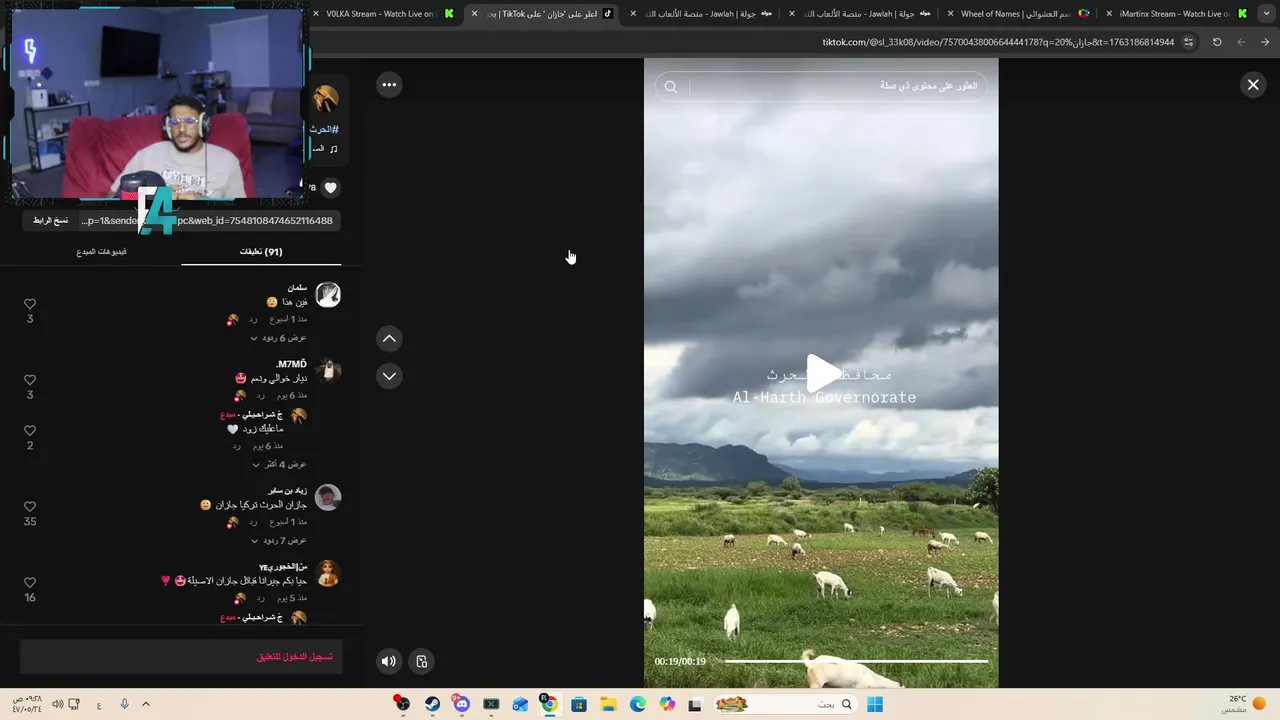Like the comment by زياد بن سافر

click(30, 507)
